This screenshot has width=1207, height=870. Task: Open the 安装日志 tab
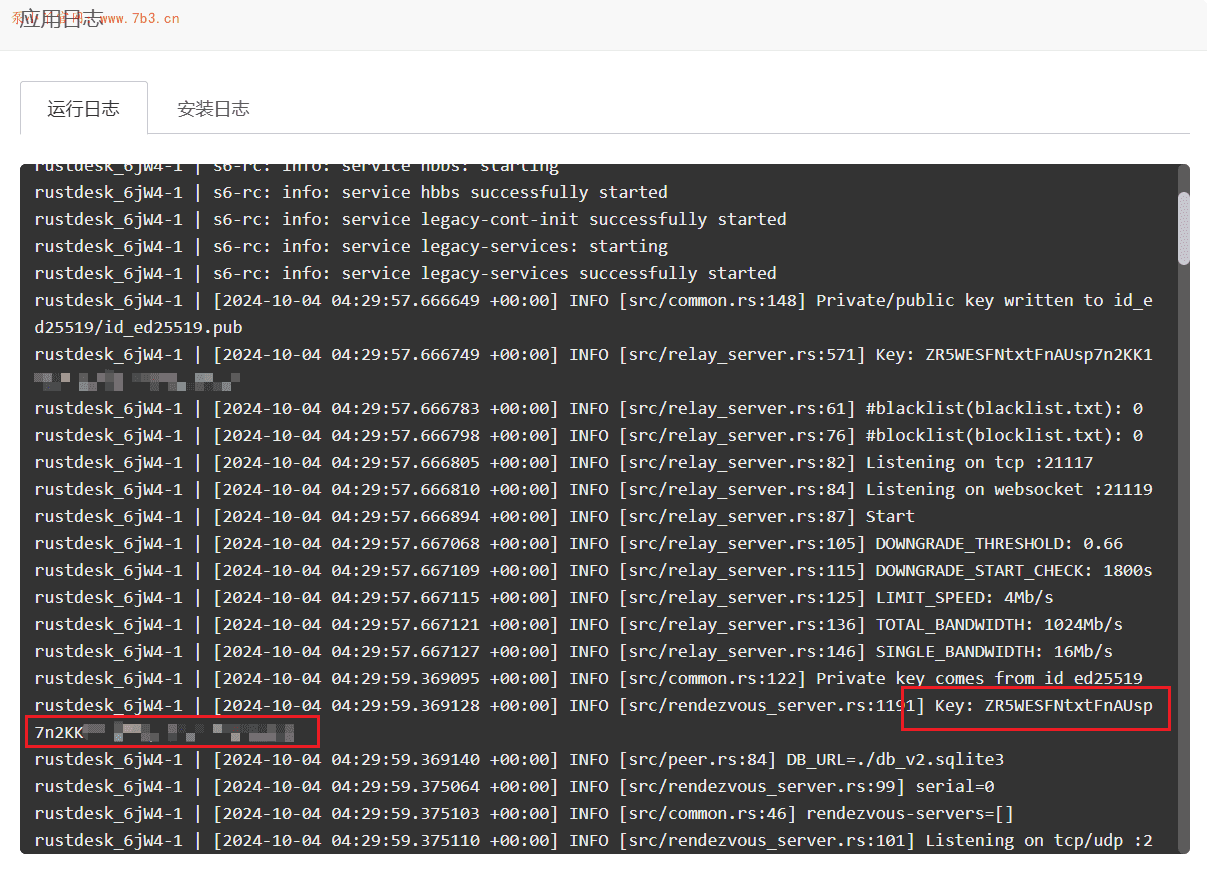pyautogui.click(x=213, y=108)
